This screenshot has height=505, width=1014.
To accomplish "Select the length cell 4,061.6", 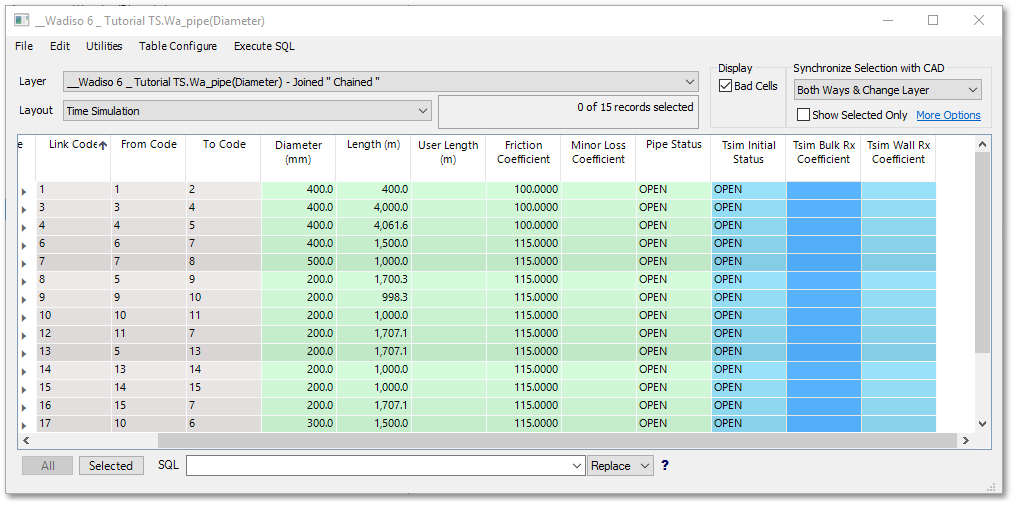I will pos(373,225).
